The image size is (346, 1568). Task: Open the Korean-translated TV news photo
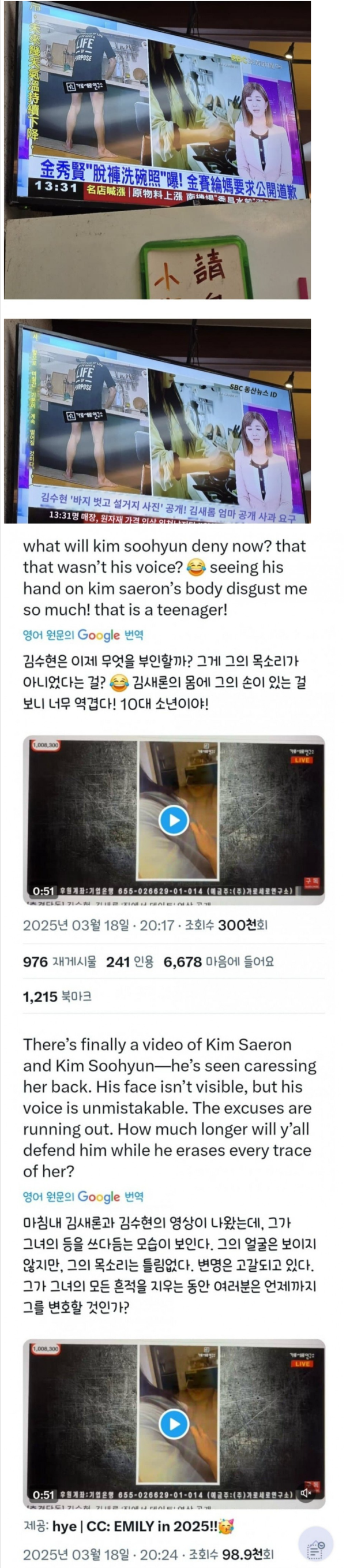pyautogui.click(x=157, y=421)
